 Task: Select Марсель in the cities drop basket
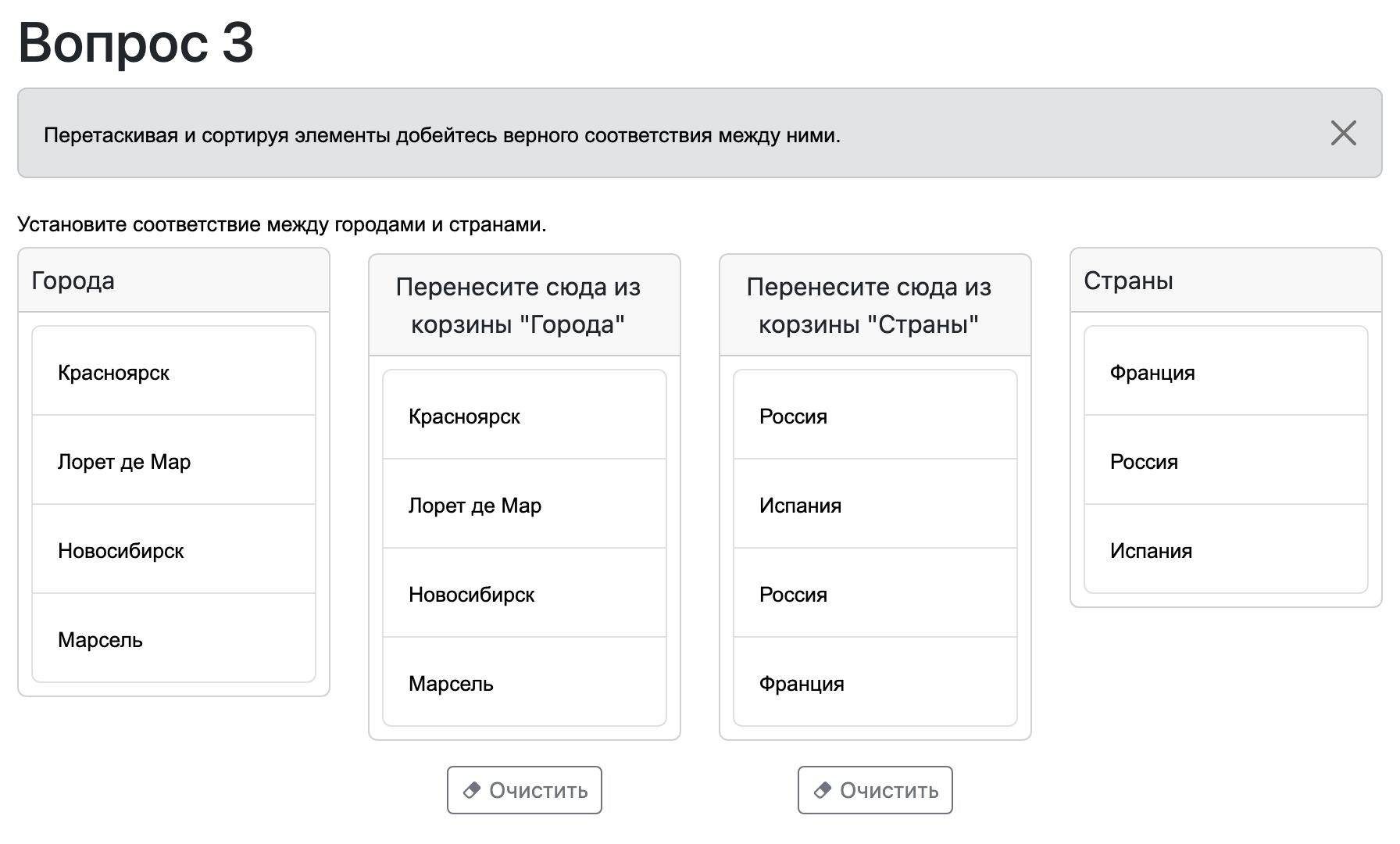524,683
